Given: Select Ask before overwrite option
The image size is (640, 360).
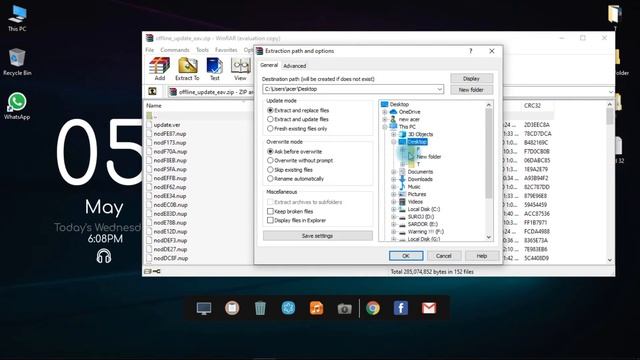Looking at the screenshot, I should tap(270, 151).
